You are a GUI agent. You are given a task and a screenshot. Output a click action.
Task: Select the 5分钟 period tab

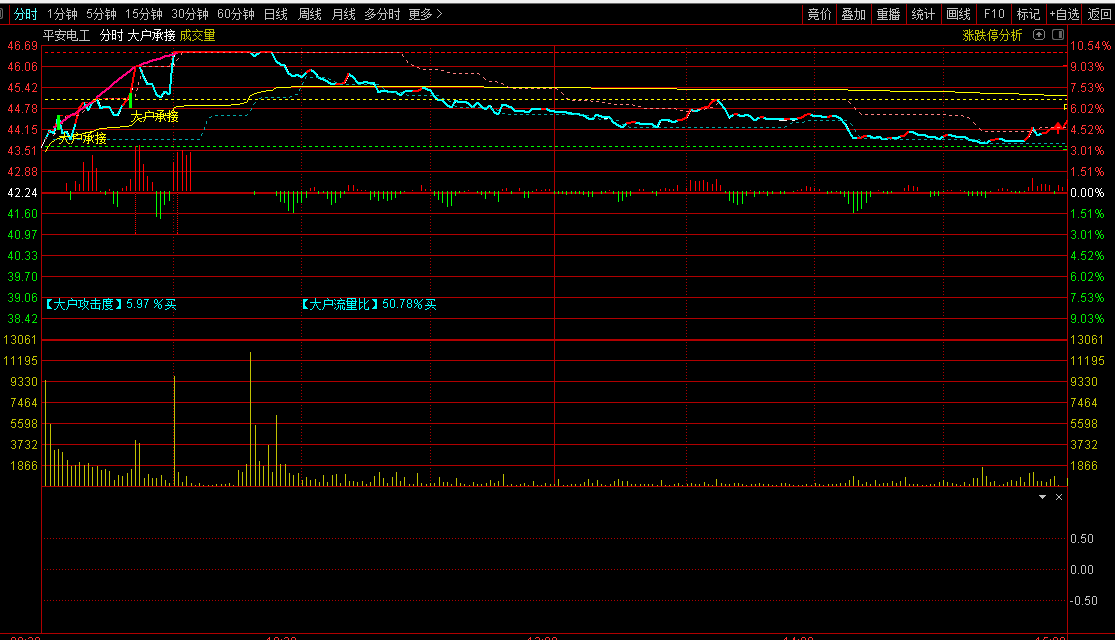101,14
